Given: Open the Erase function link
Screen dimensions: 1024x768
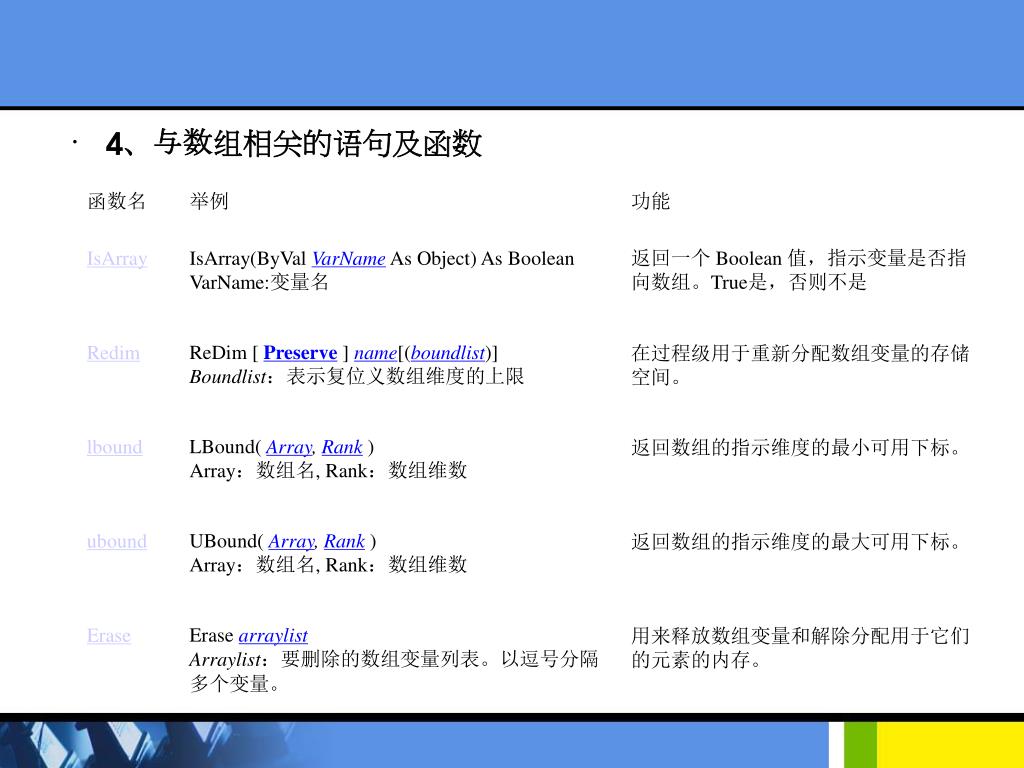Looking at the screenshot, I should pos(108,635).
